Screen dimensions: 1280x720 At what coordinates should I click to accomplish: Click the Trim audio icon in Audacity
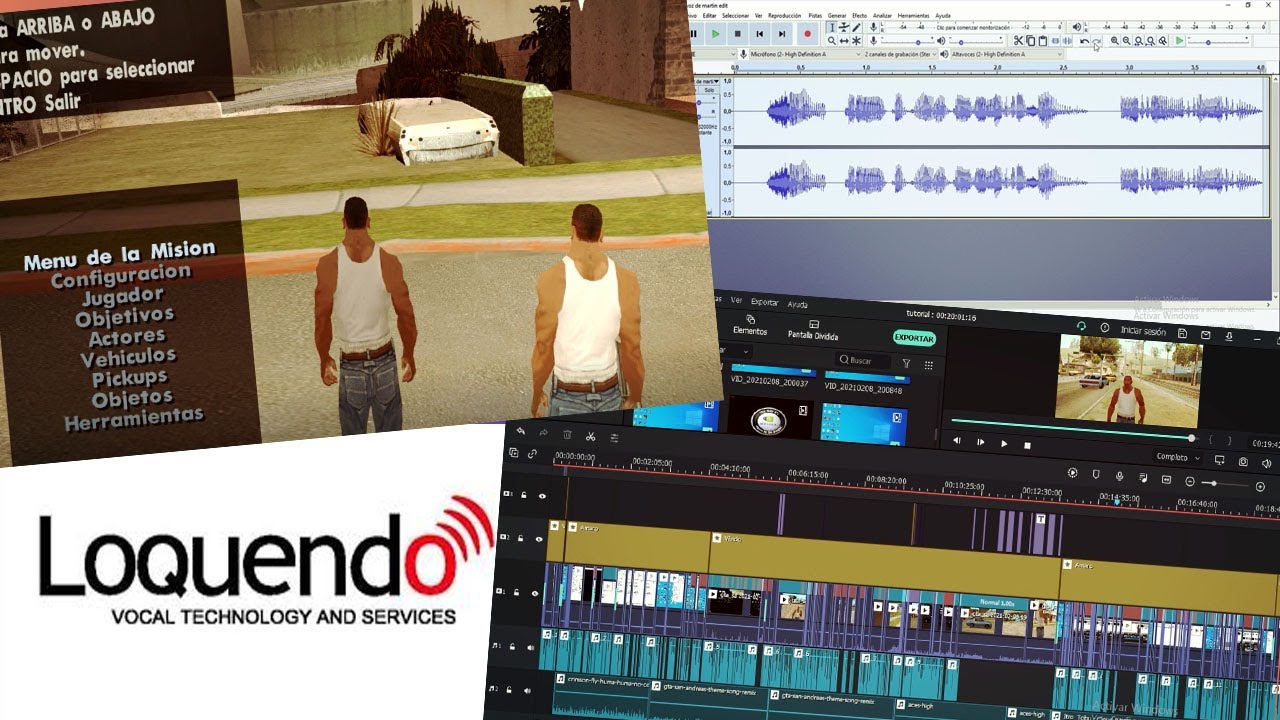1056,41
